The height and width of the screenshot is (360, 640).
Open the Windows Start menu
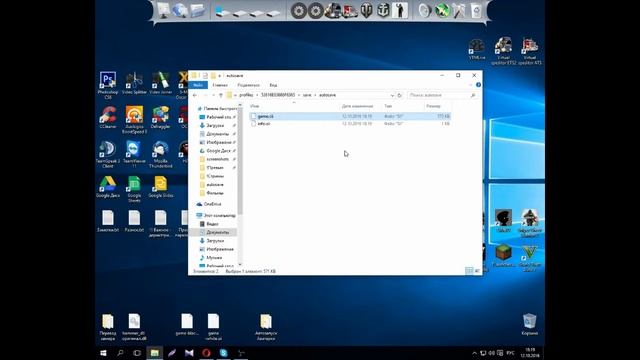(103, 353)
